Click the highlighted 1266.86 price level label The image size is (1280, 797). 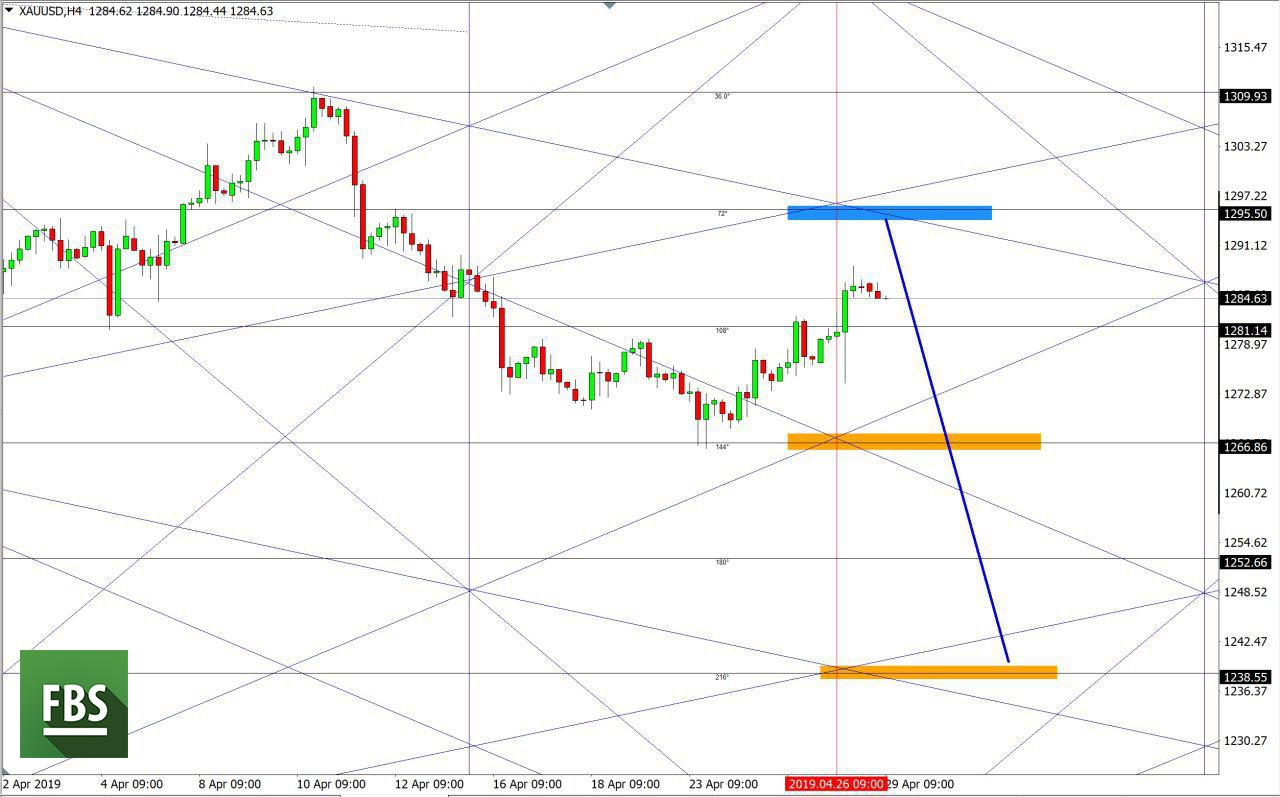tap(1246, 447)
